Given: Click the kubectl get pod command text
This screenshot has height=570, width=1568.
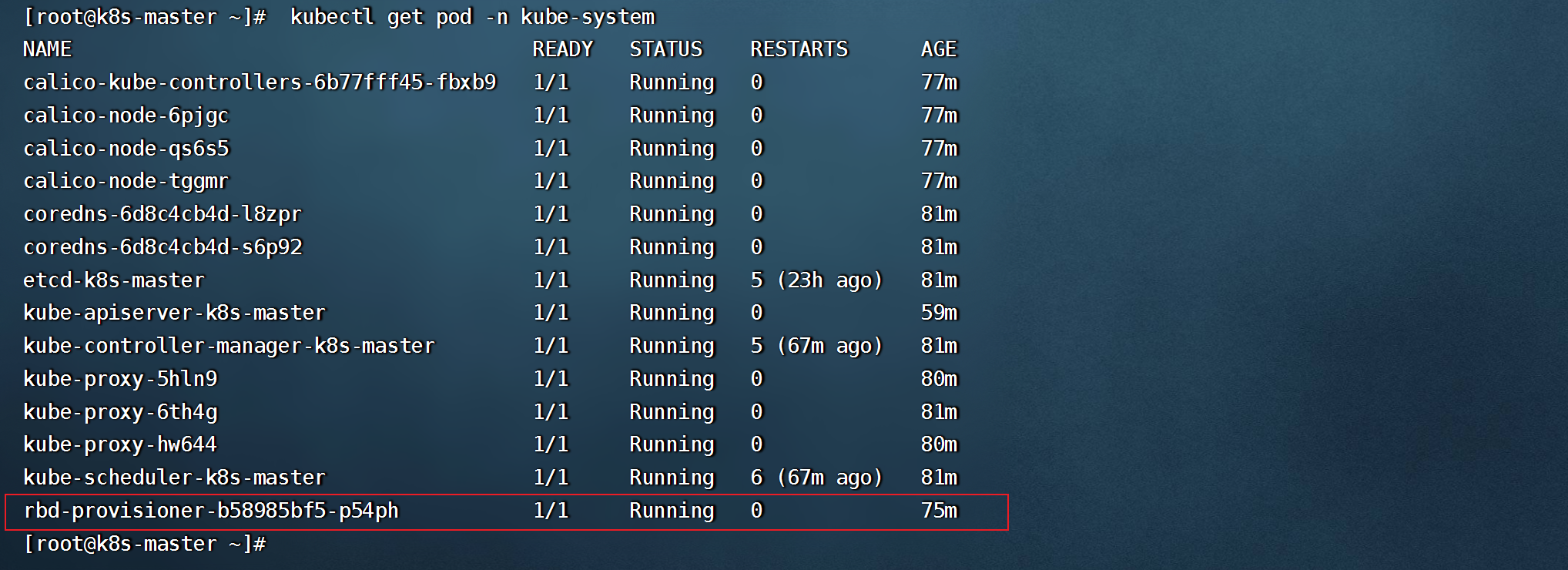Looking at the screenshot, I should [x=472, y=17].
